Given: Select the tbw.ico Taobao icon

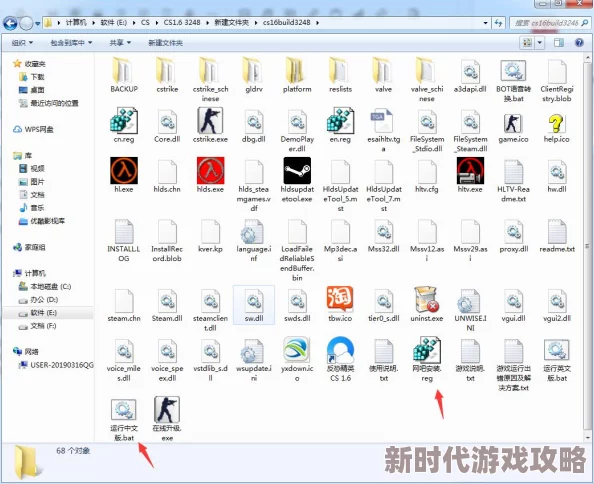Looking at the screenshot, I should click(340, 304).
